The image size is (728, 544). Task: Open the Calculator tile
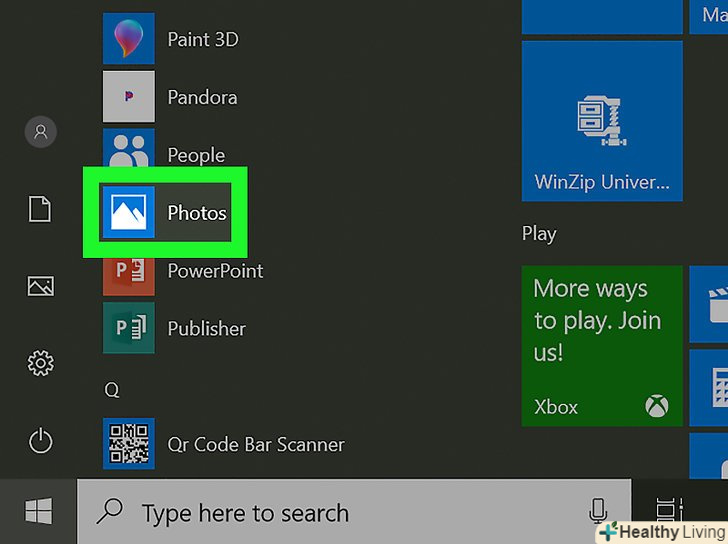pyautogui.click(x=708, y=388)
